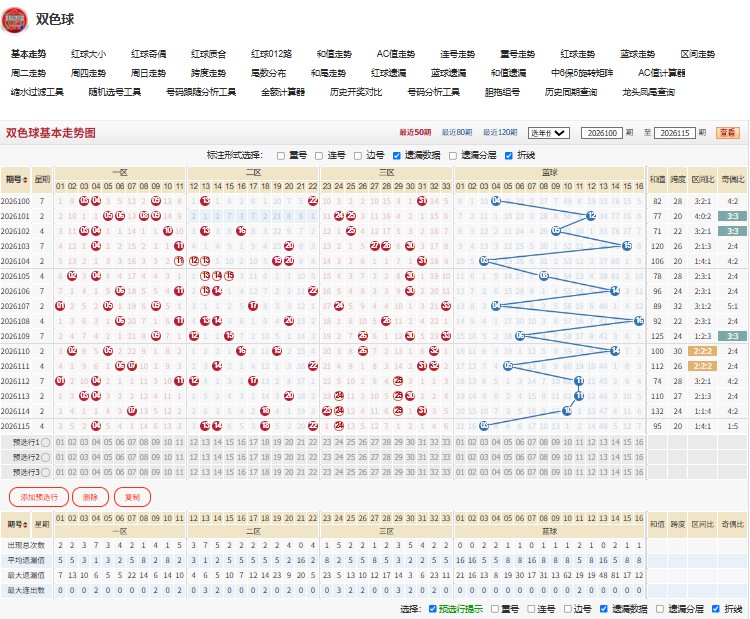Show the 最近50期 results
Image resolution: width=750 pixels, height=619 pixels.
[x=415, y=133]
